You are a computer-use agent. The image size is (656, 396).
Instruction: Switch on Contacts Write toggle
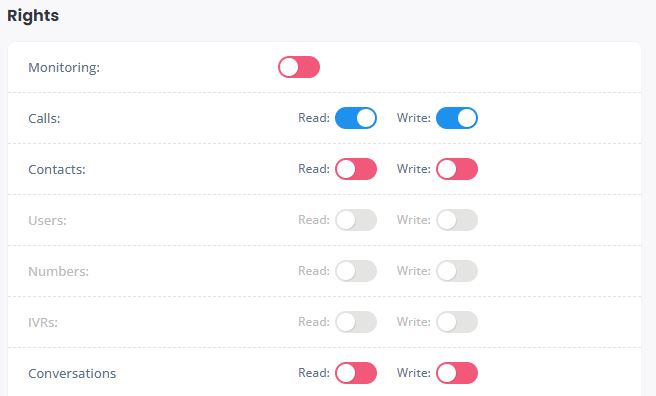(457, 169)
